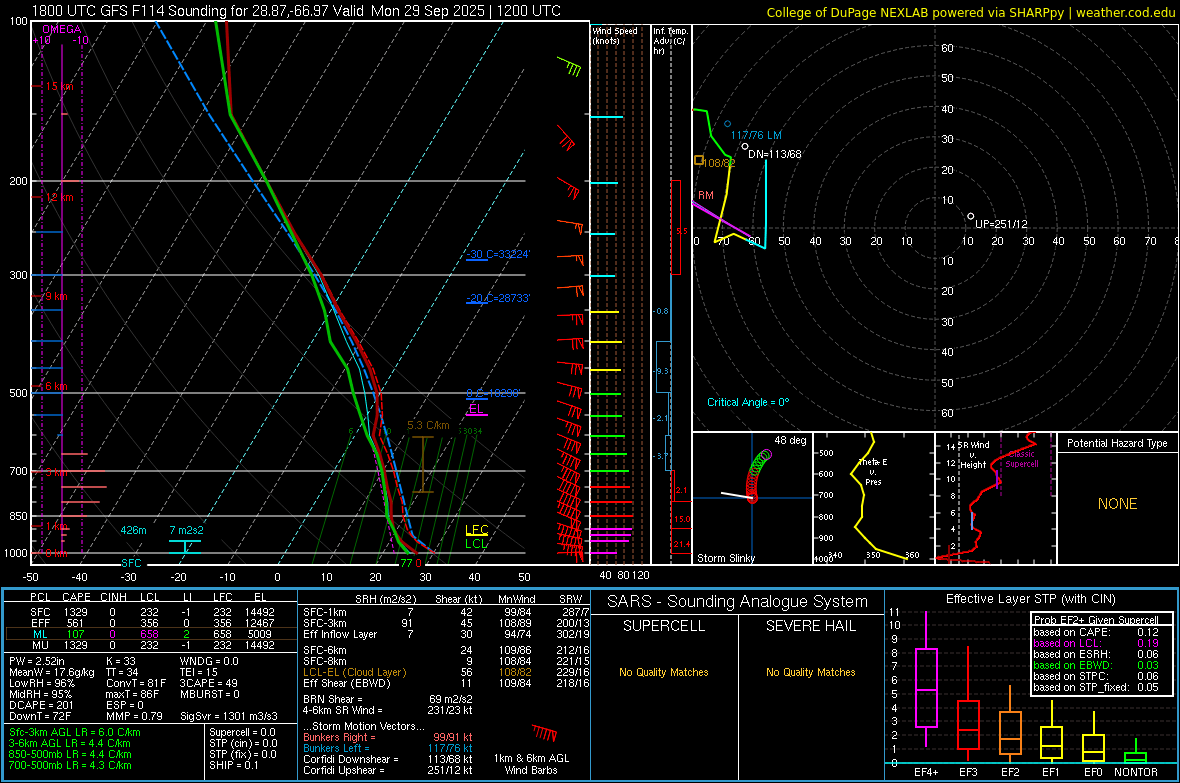
Task: Click the UP=251/12 Corfidi upshear marker
Action: click(1001, 224)
